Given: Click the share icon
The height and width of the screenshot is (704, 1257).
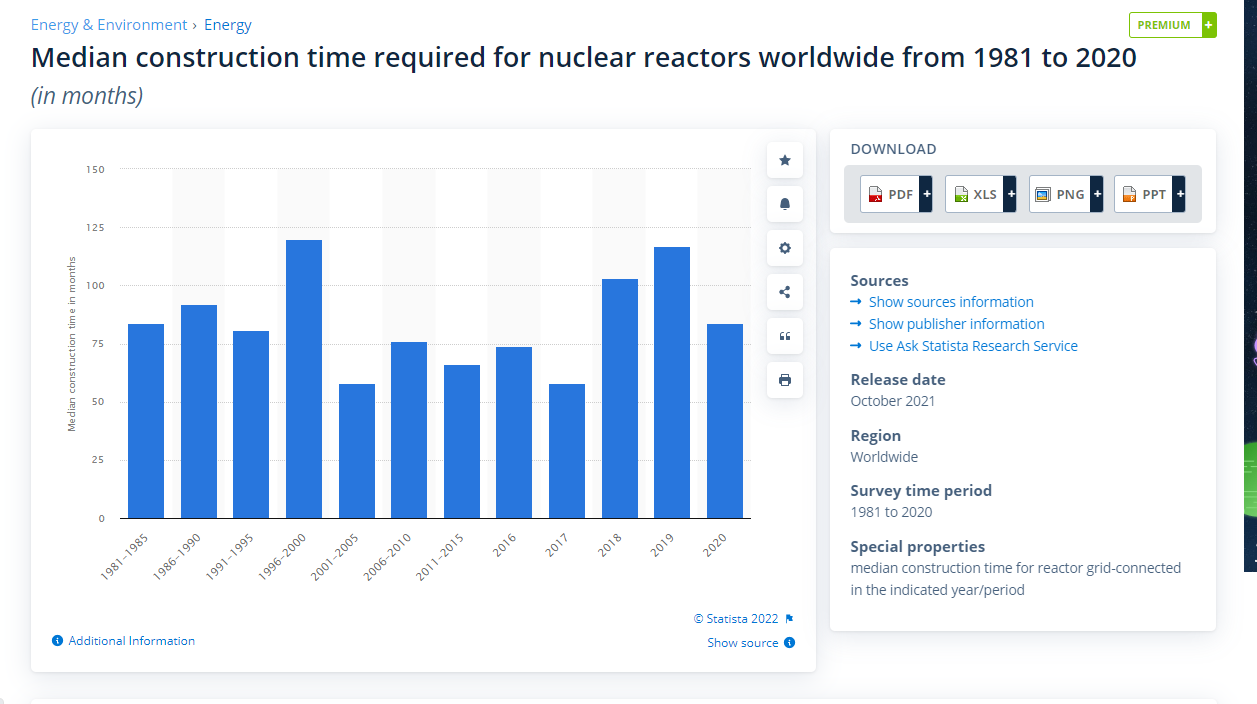Looking at the screenshot, I should point(784,292).
